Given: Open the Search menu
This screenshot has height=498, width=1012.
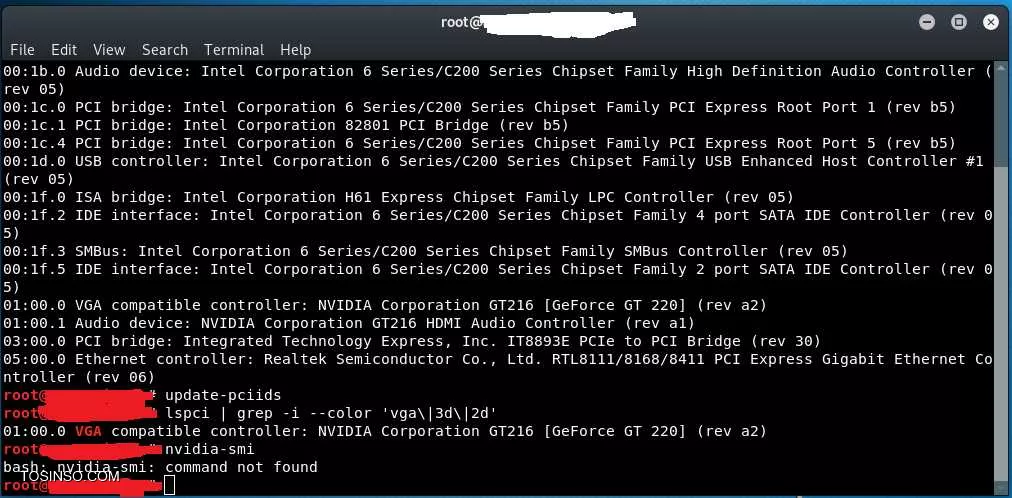Looking at the screenshot, I should click(165, 50).
